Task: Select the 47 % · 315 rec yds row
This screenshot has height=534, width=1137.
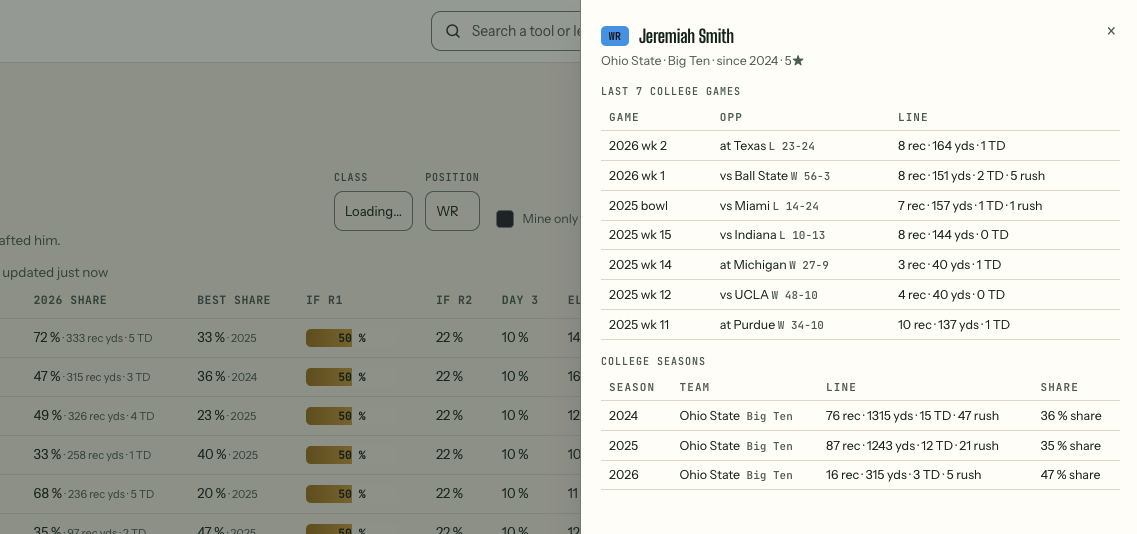Action: click(x=290, y=377)
